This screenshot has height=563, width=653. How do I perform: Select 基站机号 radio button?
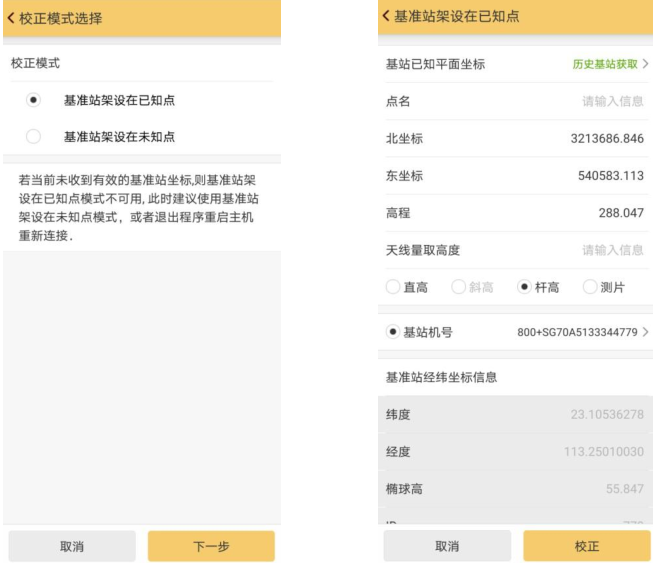coord(394,332)
